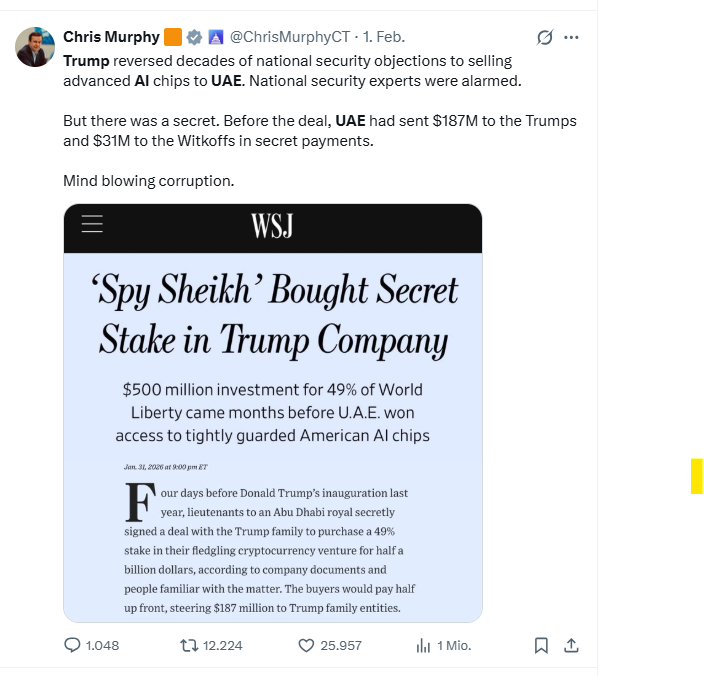
Task: Bookmark this post
Action: [541, 645]
